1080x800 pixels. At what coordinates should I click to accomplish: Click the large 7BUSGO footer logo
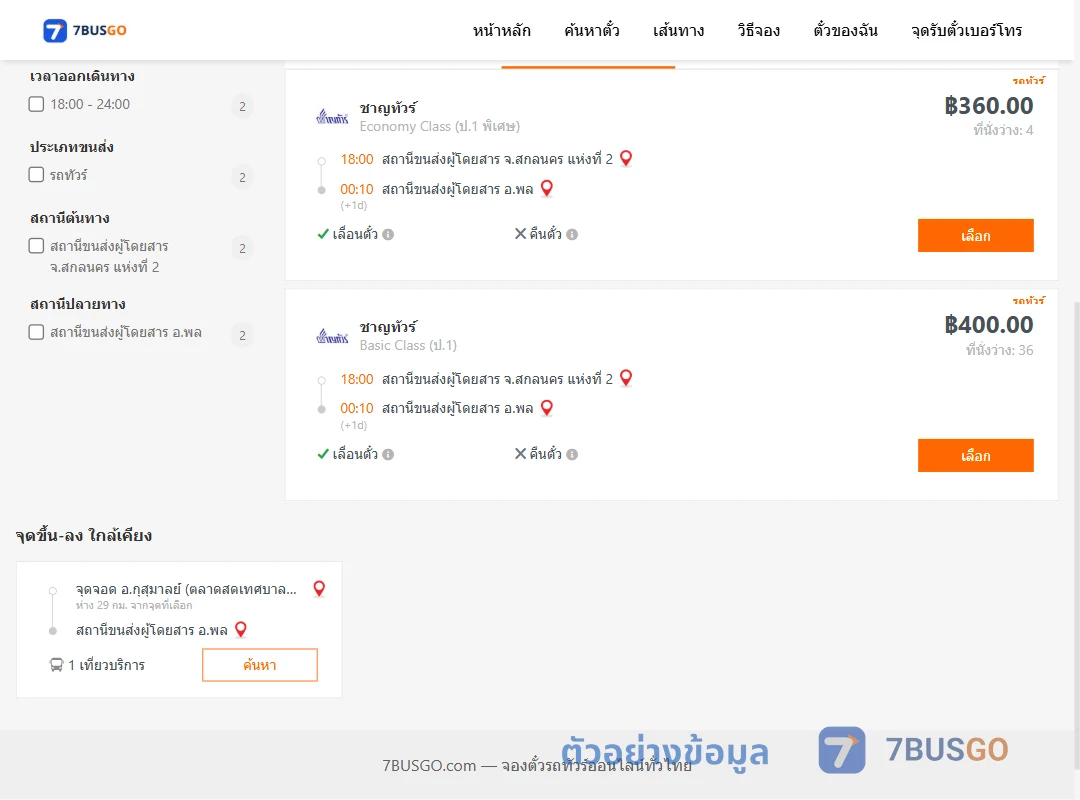tap(913, 750)
